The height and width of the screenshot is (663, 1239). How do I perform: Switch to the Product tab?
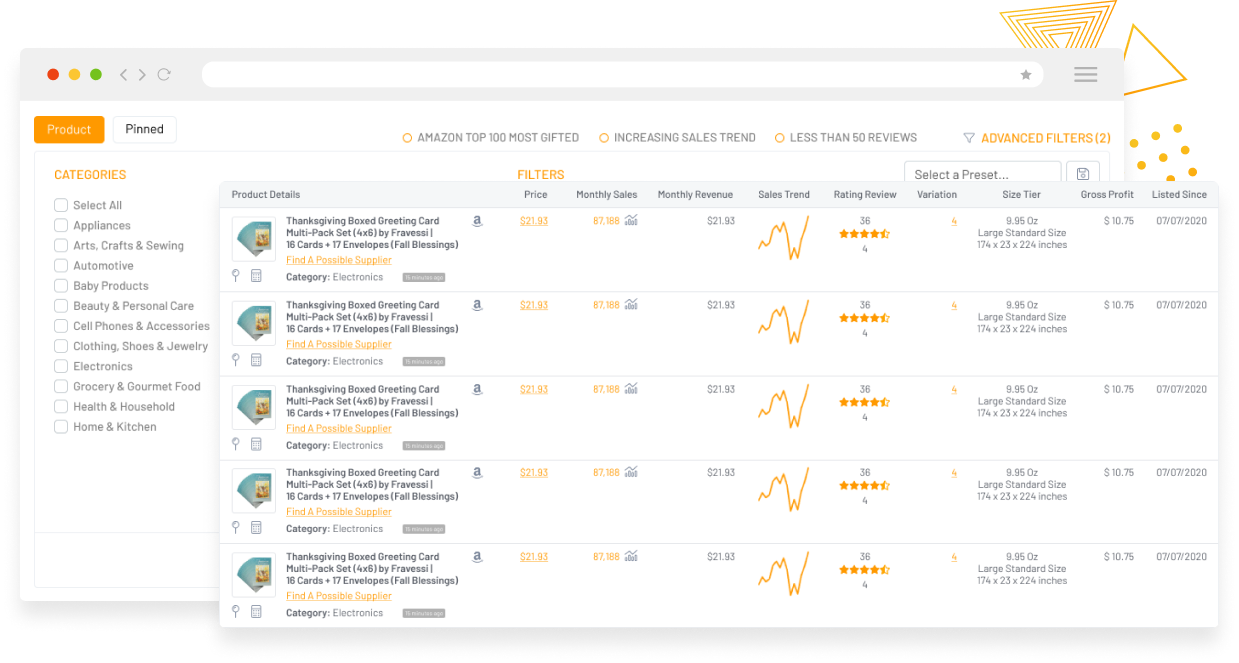pyautogui.click(x=69, y=129)
